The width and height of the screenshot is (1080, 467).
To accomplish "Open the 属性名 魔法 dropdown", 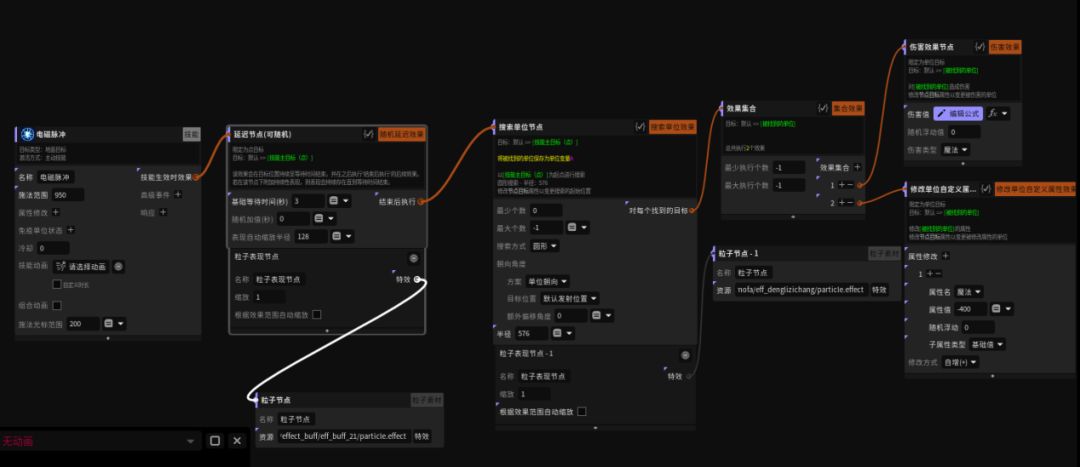I will point(969,291).
